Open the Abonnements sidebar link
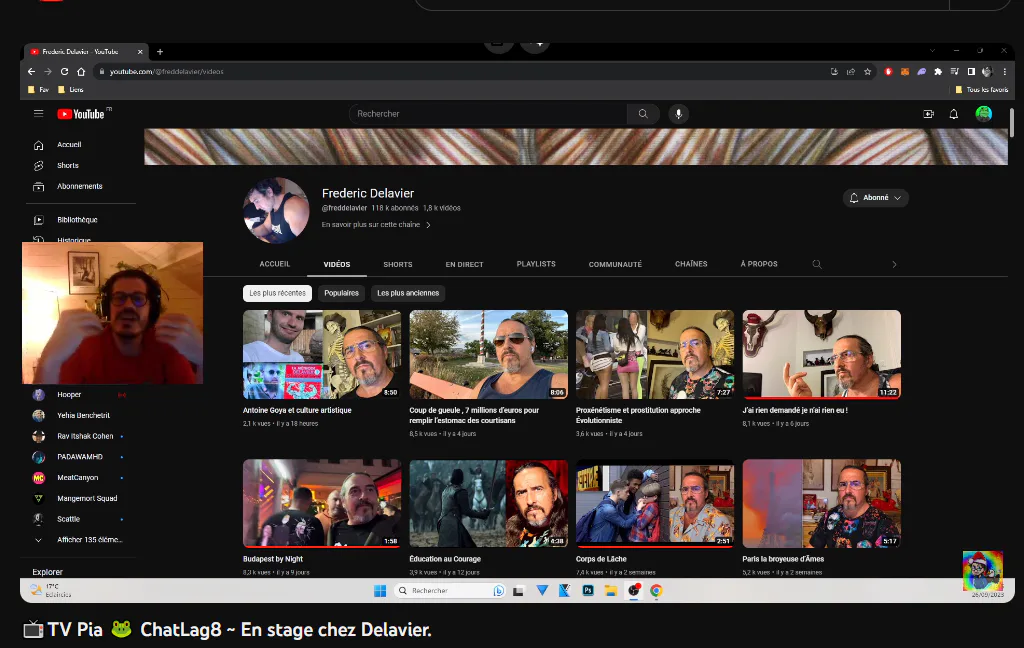The image size is (1024, 648). pos(78,186)
